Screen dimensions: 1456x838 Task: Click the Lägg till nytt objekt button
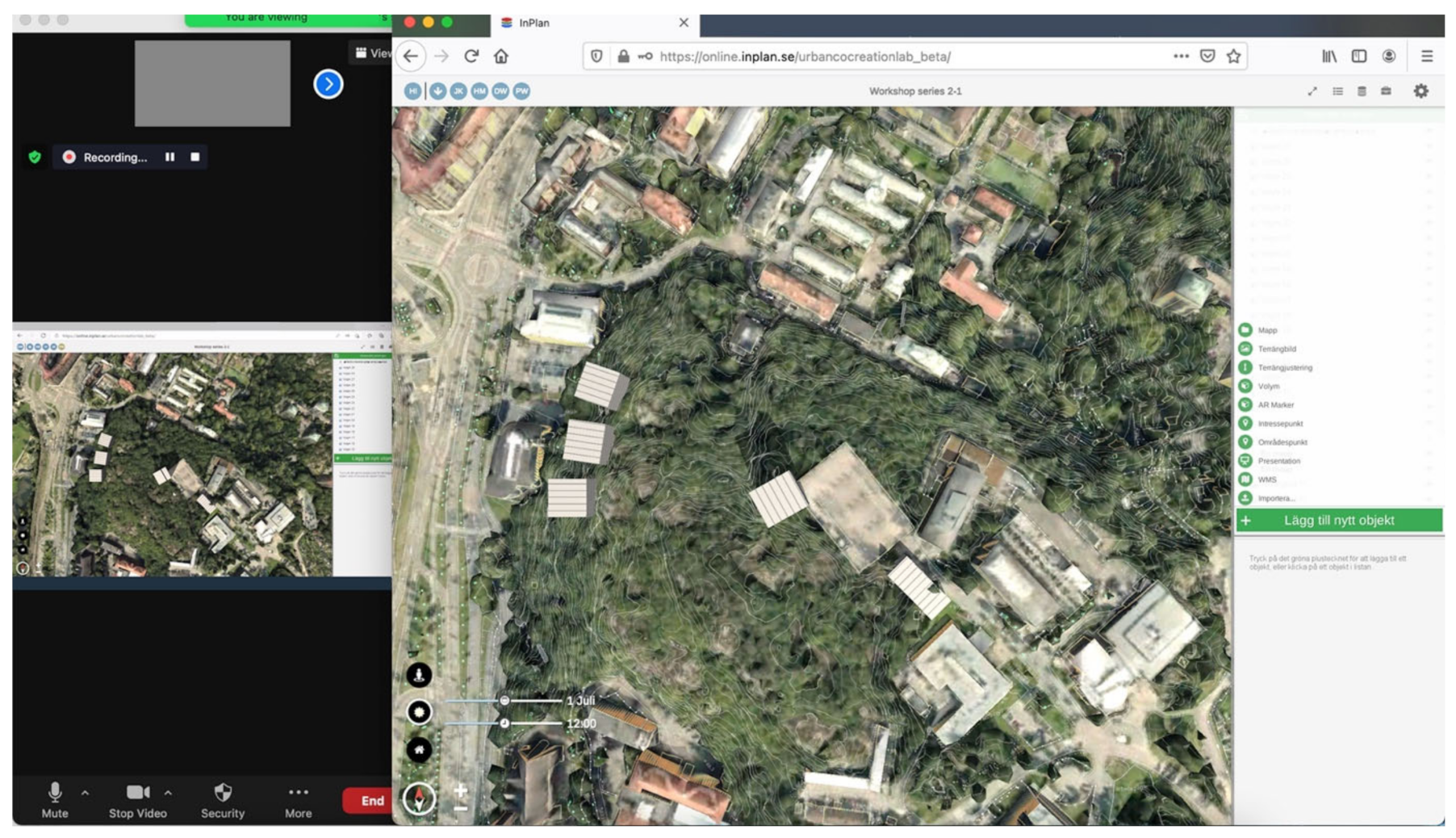click(1338, 521)
